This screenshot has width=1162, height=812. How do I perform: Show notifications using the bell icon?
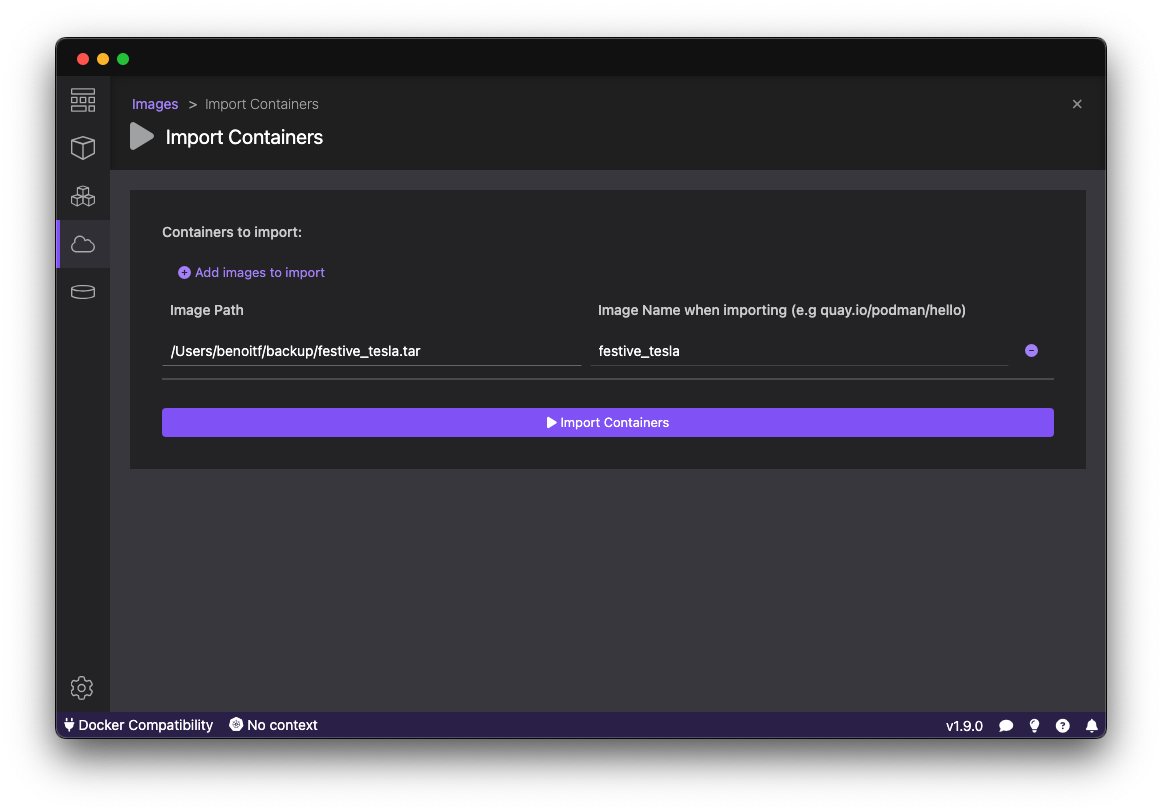click(1092, 726)
